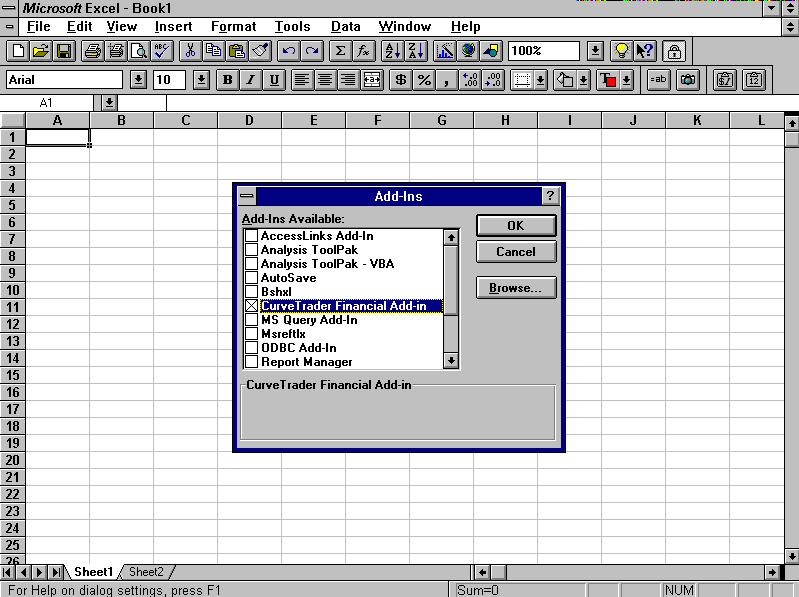Click the Align Left icon
This screenshot has height=597, width=799.
(302, 80)
